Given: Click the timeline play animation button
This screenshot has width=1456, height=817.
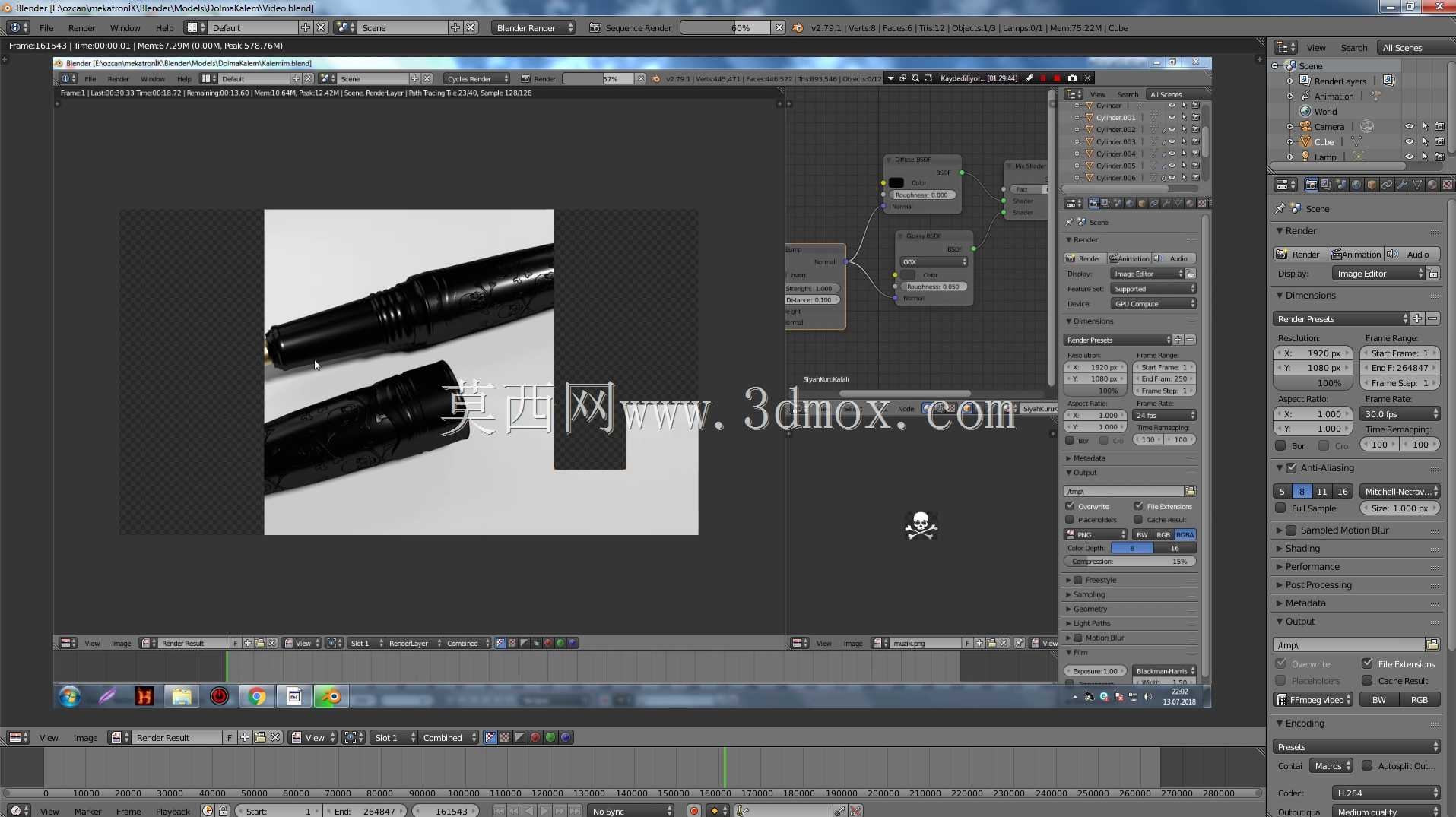Looking at the screenshot, I should click(x=544, y=811).
